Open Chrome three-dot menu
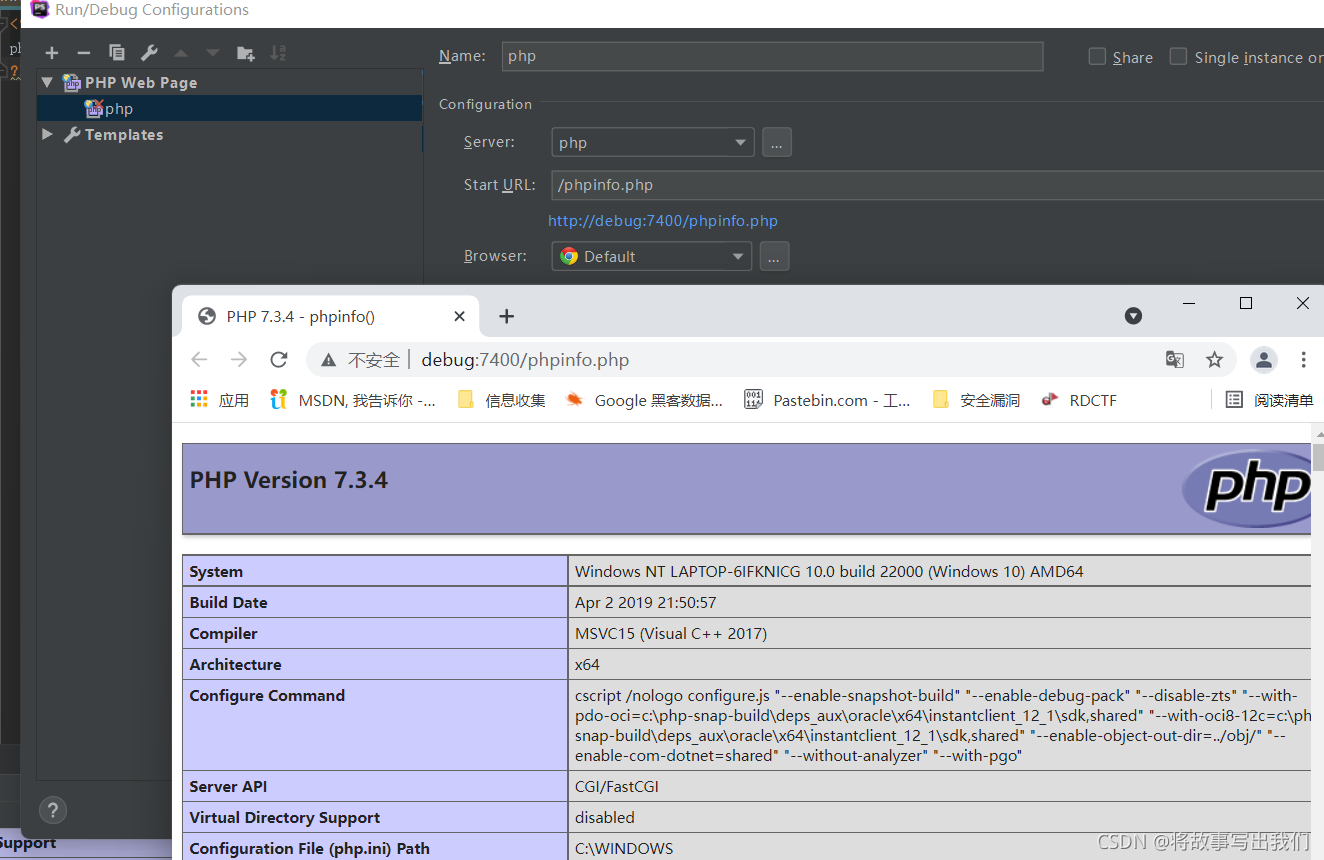This screenshot has width=1324, height=860. pyautogui.click(x=1303, y=360)
